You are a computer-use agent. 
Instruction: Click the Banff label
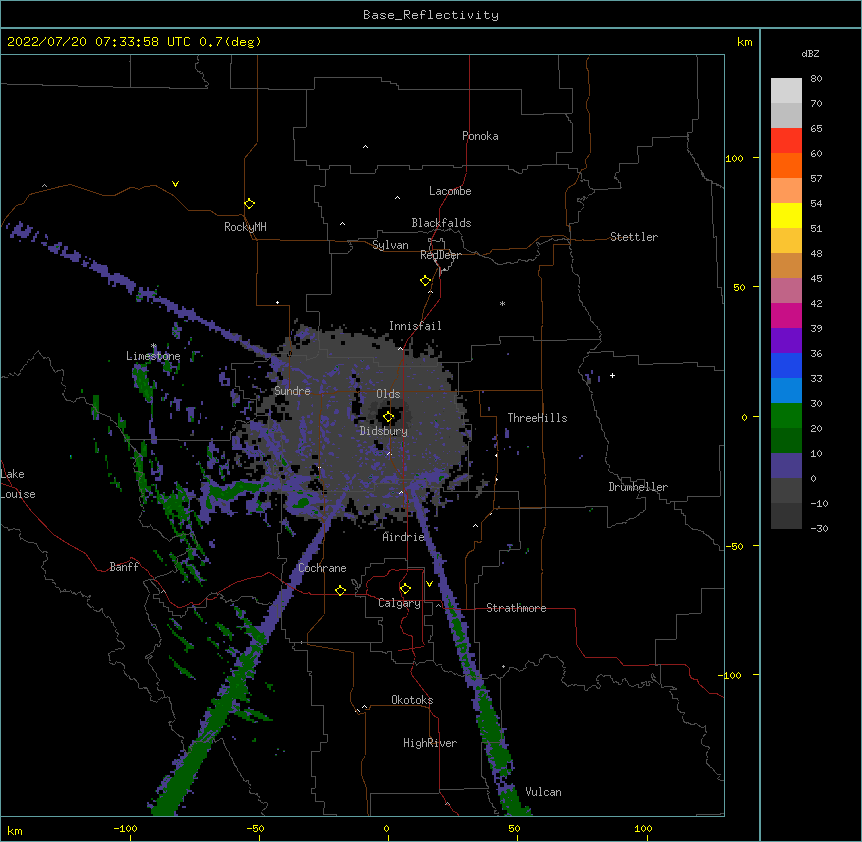pyautogui.click(x=124, y=567)
